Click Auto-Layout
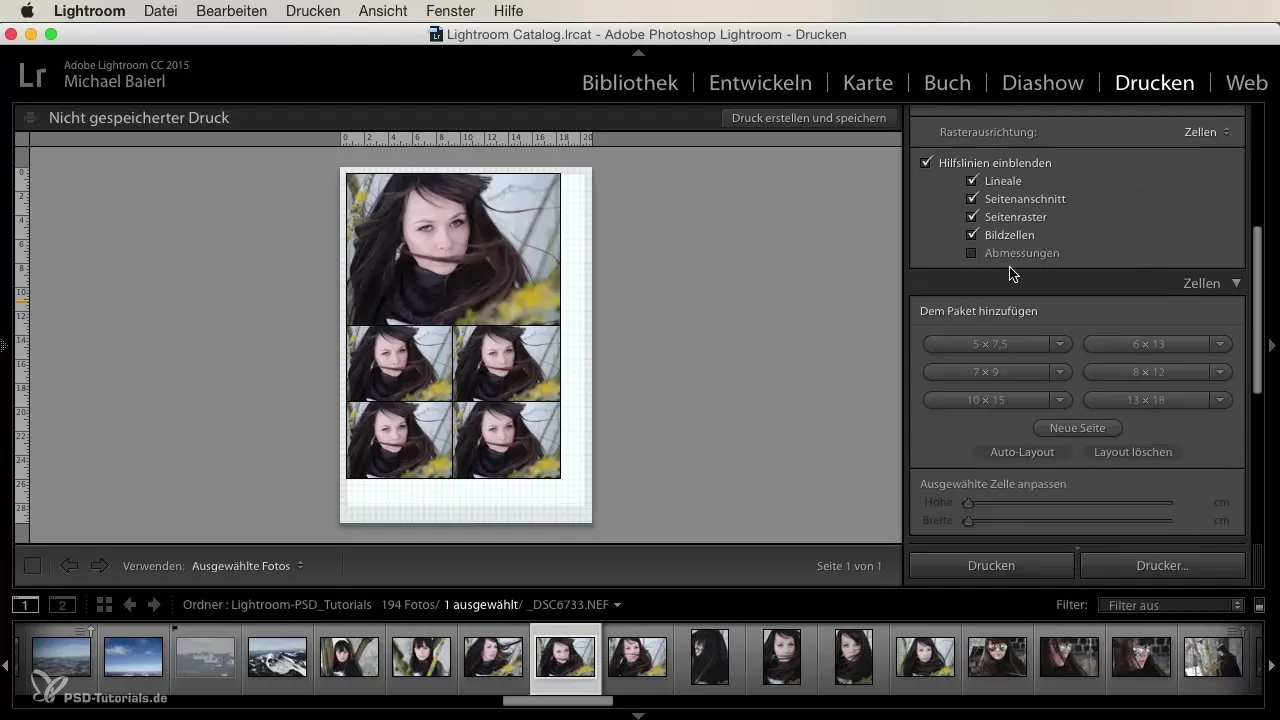This screenshot has height=720, width=1280. (1022, 452)
